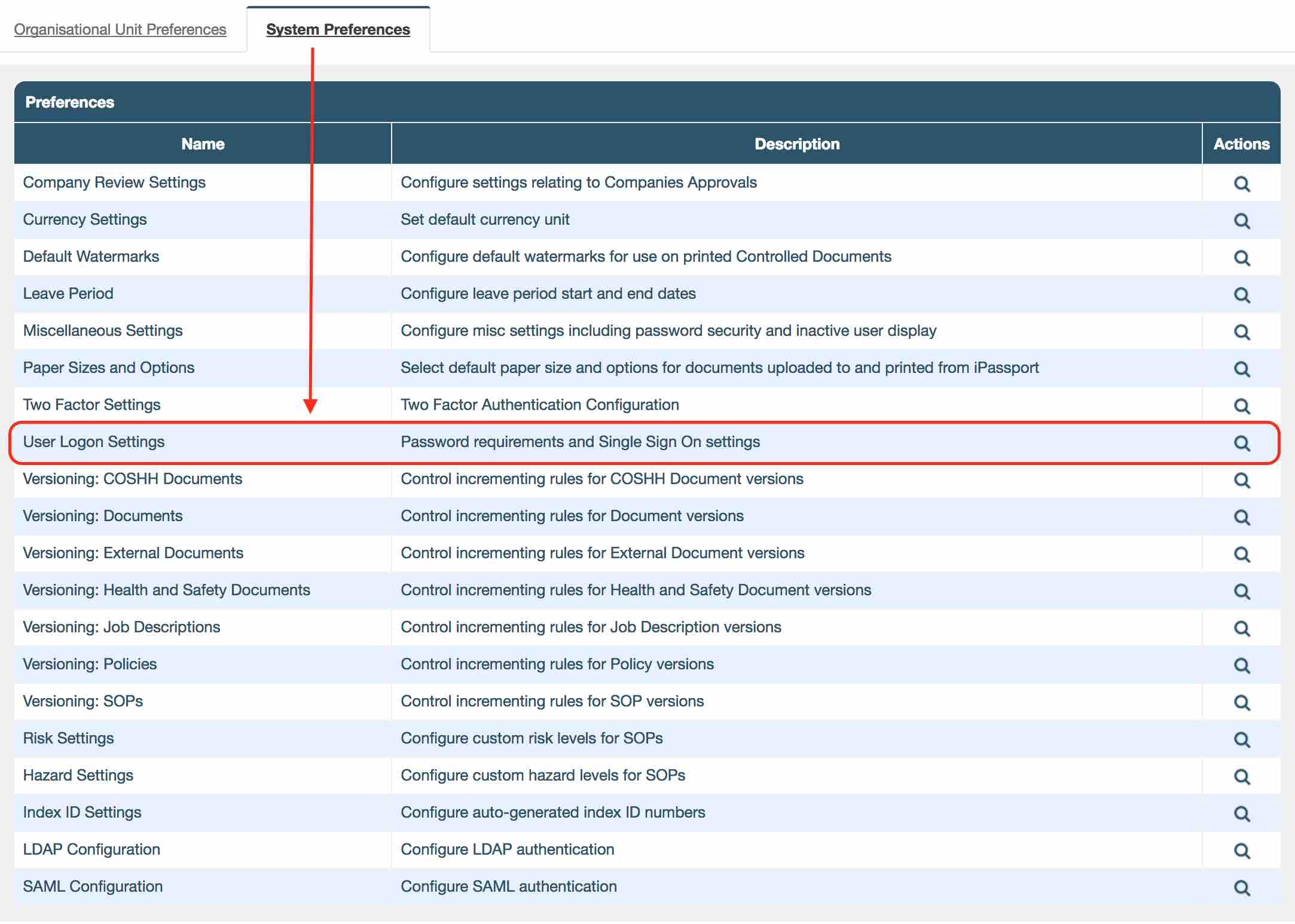Open Risk Settings action icon
This screenshot has width=1295, height=924.
1241,739
